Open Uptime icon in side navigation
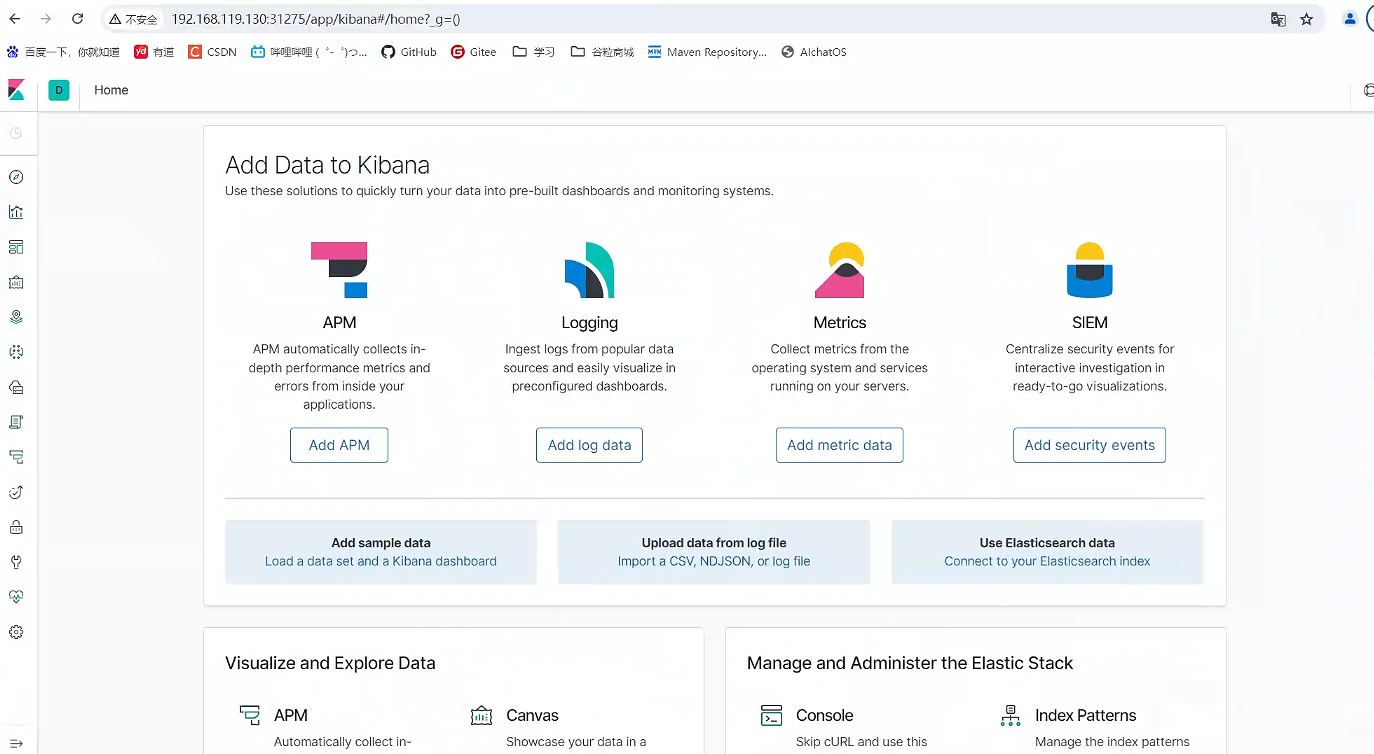Viewport: 1374px width, 754px height. (x=16, y=492)
